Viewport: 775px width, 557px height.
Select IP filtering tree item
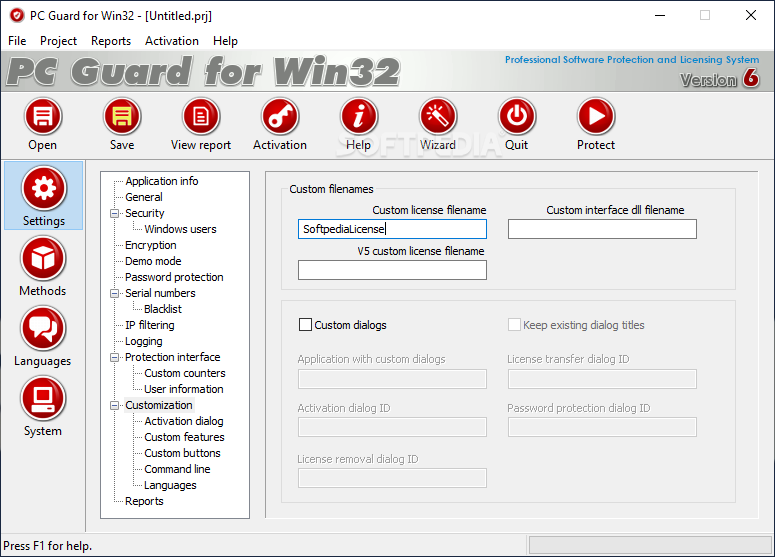tap(150, 325)
